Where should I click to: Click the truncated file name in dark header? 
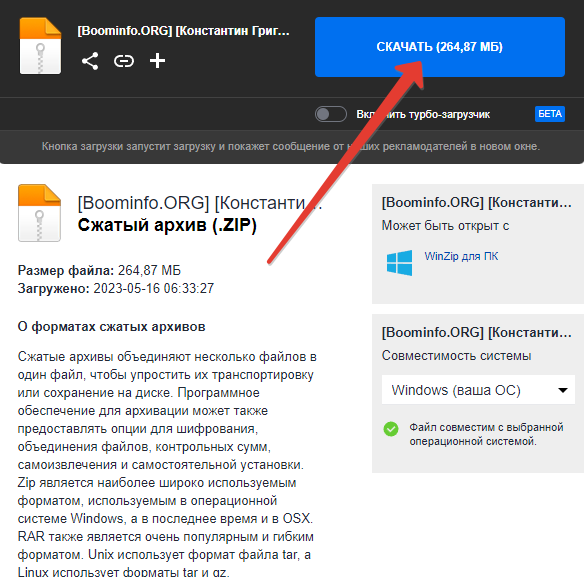pyautogui.click(x=183, y=31)
